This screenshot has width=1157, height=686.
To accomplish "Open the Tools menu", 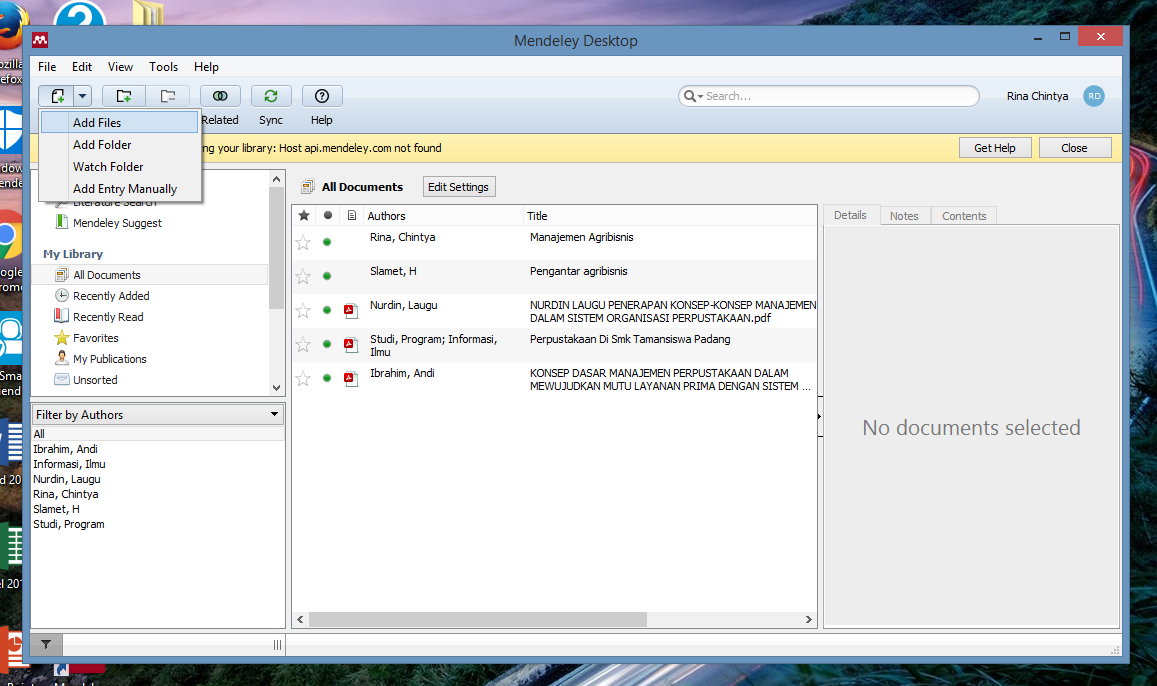I will (163, 67).
